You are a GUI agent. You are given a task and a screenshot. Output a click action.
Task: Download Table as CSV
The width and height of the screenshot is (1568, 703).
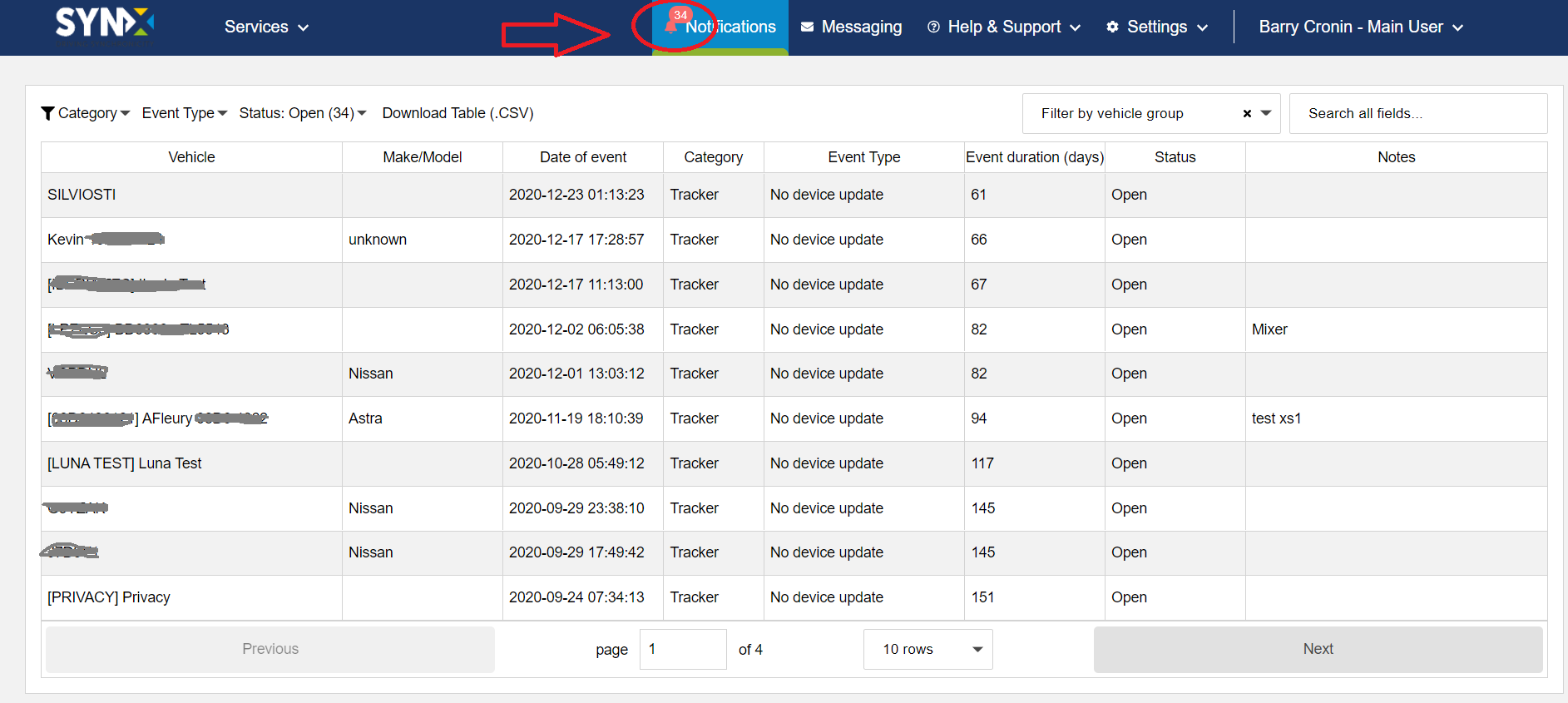458,113
